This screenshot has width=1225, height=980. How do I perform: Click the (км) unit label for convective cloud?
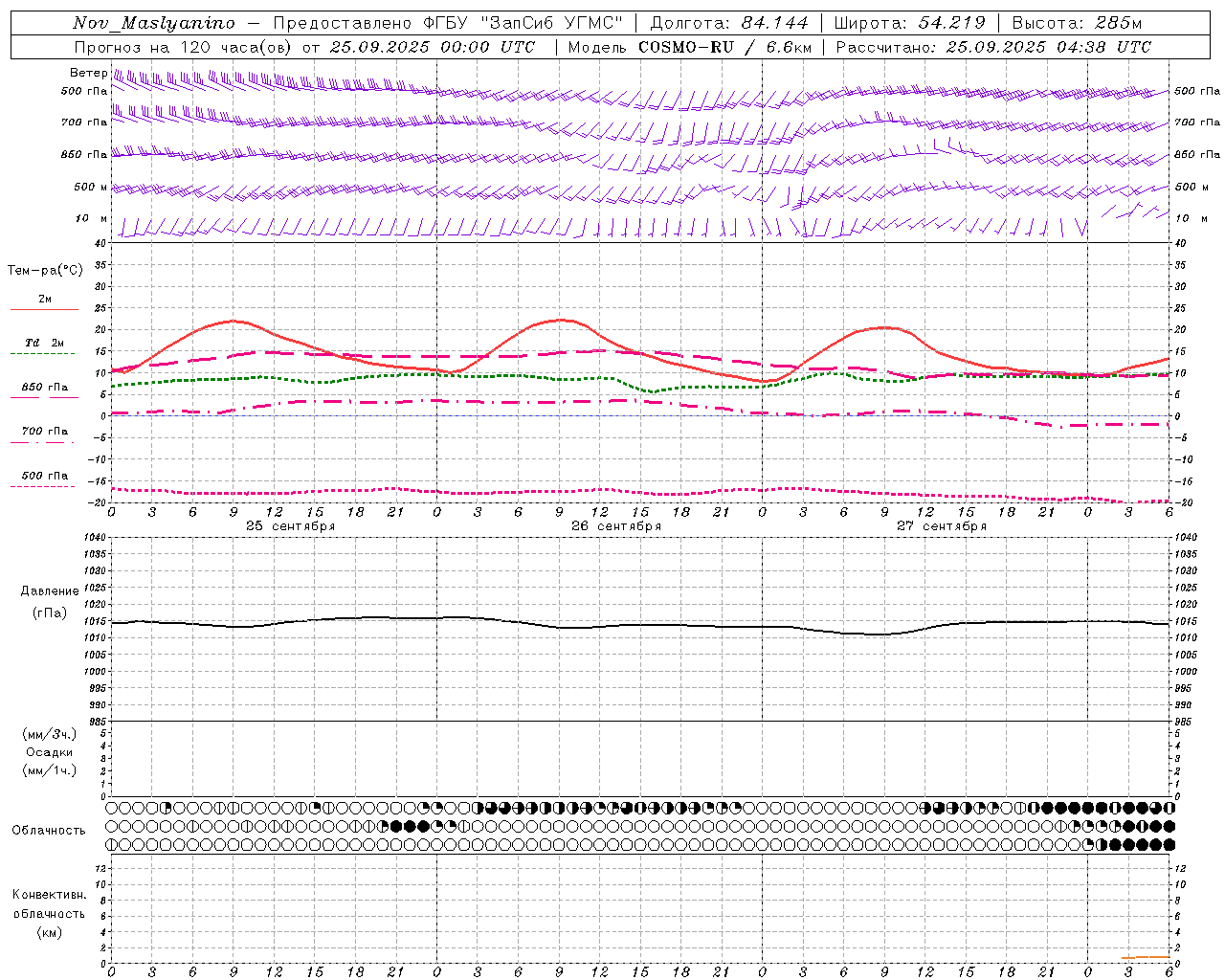tap(50, 932)
